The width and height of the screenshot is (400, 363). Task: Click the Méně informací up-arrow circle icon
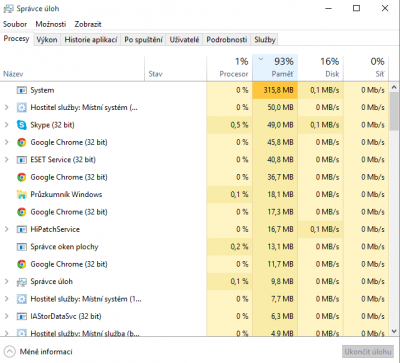[x=10, y=352]
